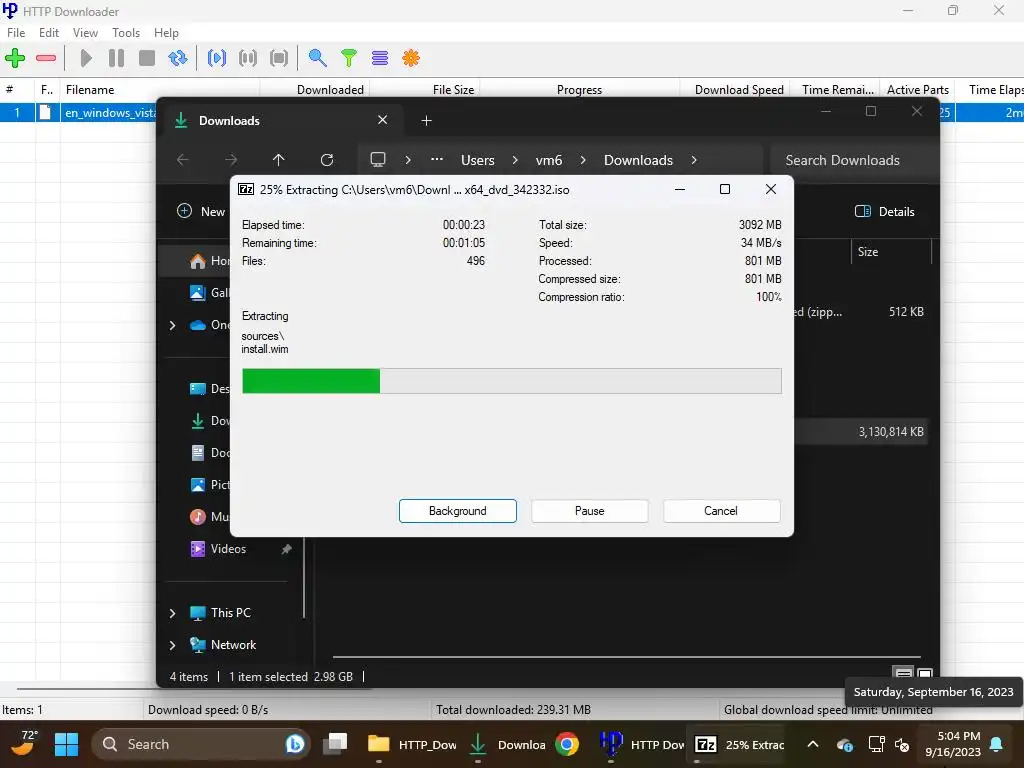Select Videos in Explorer sidebar
This screenshot has width=1024, height=768.
(228, 549)
